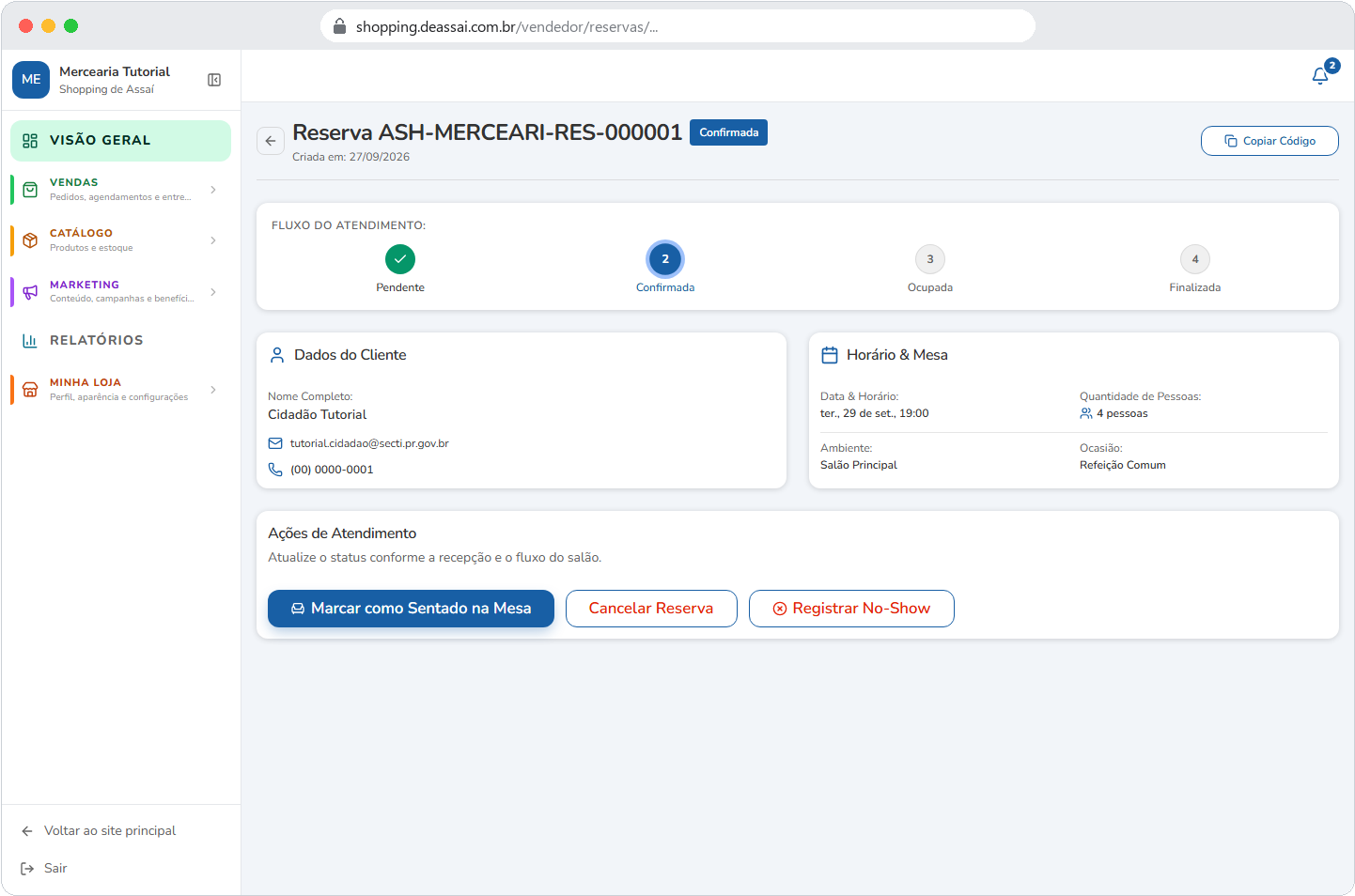Expand the Marketing menu chevron
Viewport: 1355px width, 896px height.
[213, 292]
